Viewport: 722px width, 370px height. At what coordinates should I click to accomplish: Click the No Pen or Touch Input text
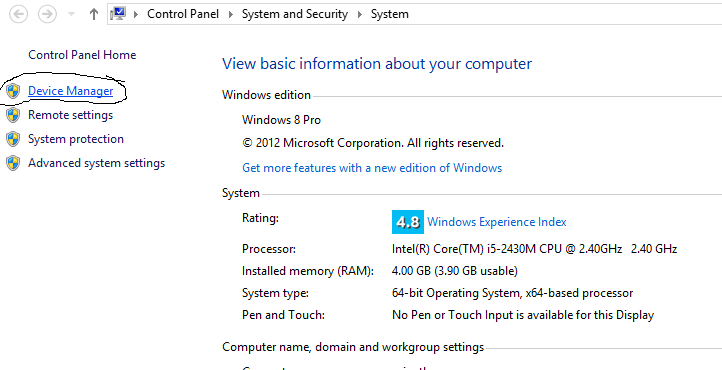pos(523,315)
